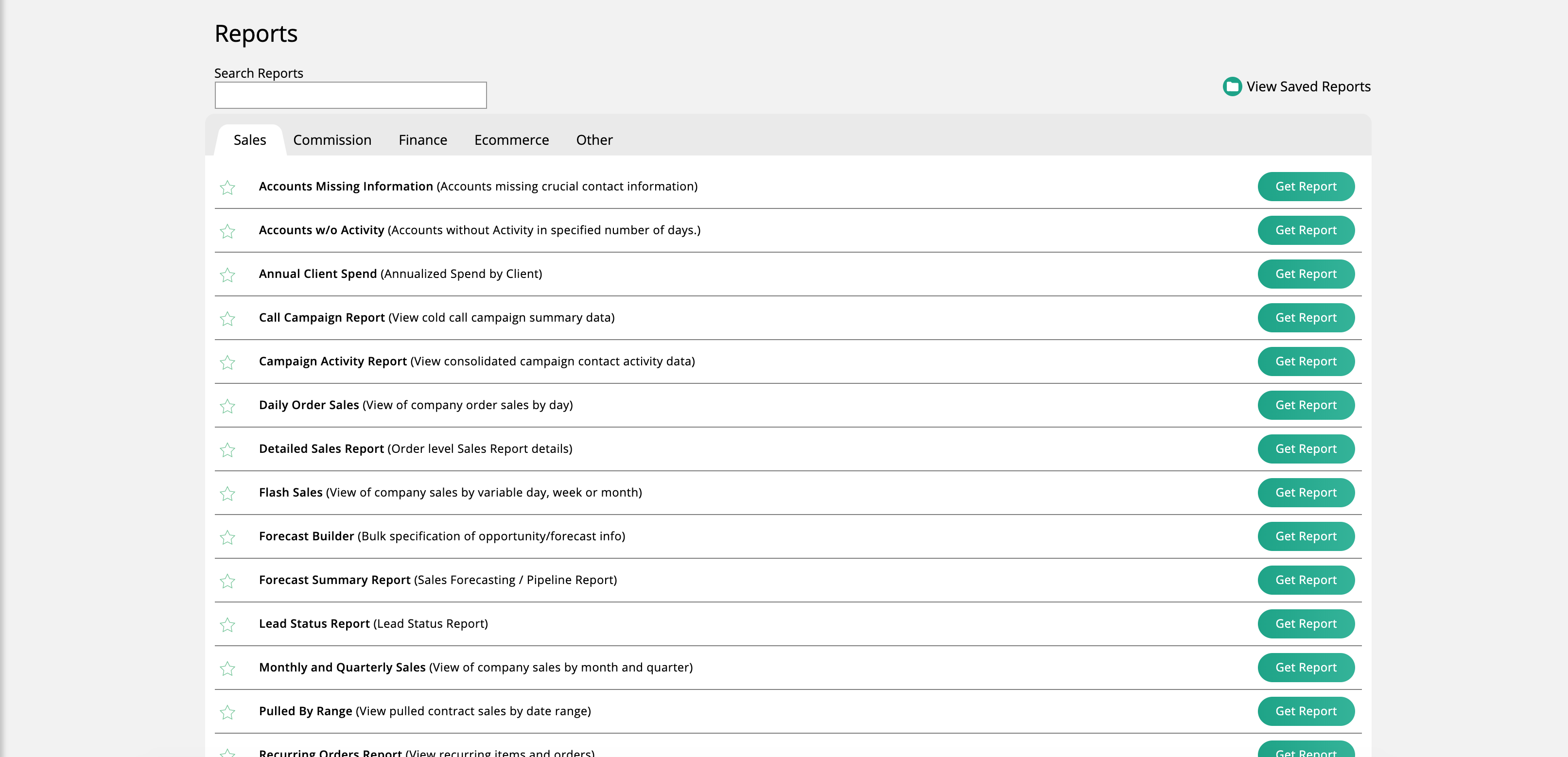
Task: Favorite the Accounts Missing Information report star
Action: [x=227, y=188]
